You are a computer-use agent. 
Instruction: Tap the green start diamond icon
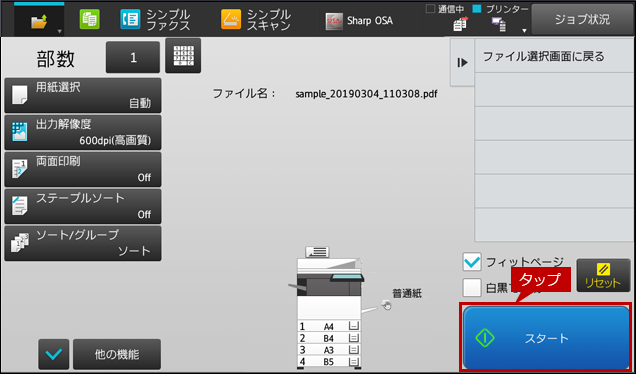485,337
